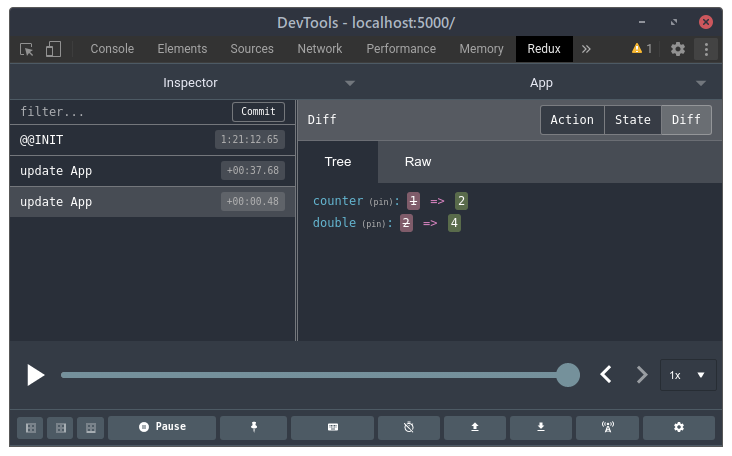
Task: Close the DevTools window
Action: [x=705, y=22]
